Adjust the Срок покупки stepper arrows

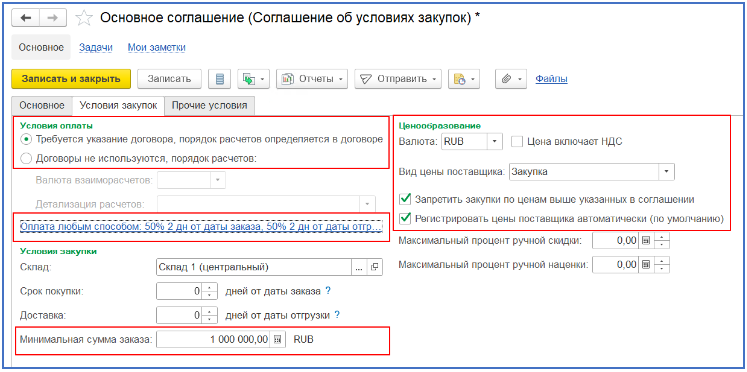pyautogui.click(x=210, y=292)
